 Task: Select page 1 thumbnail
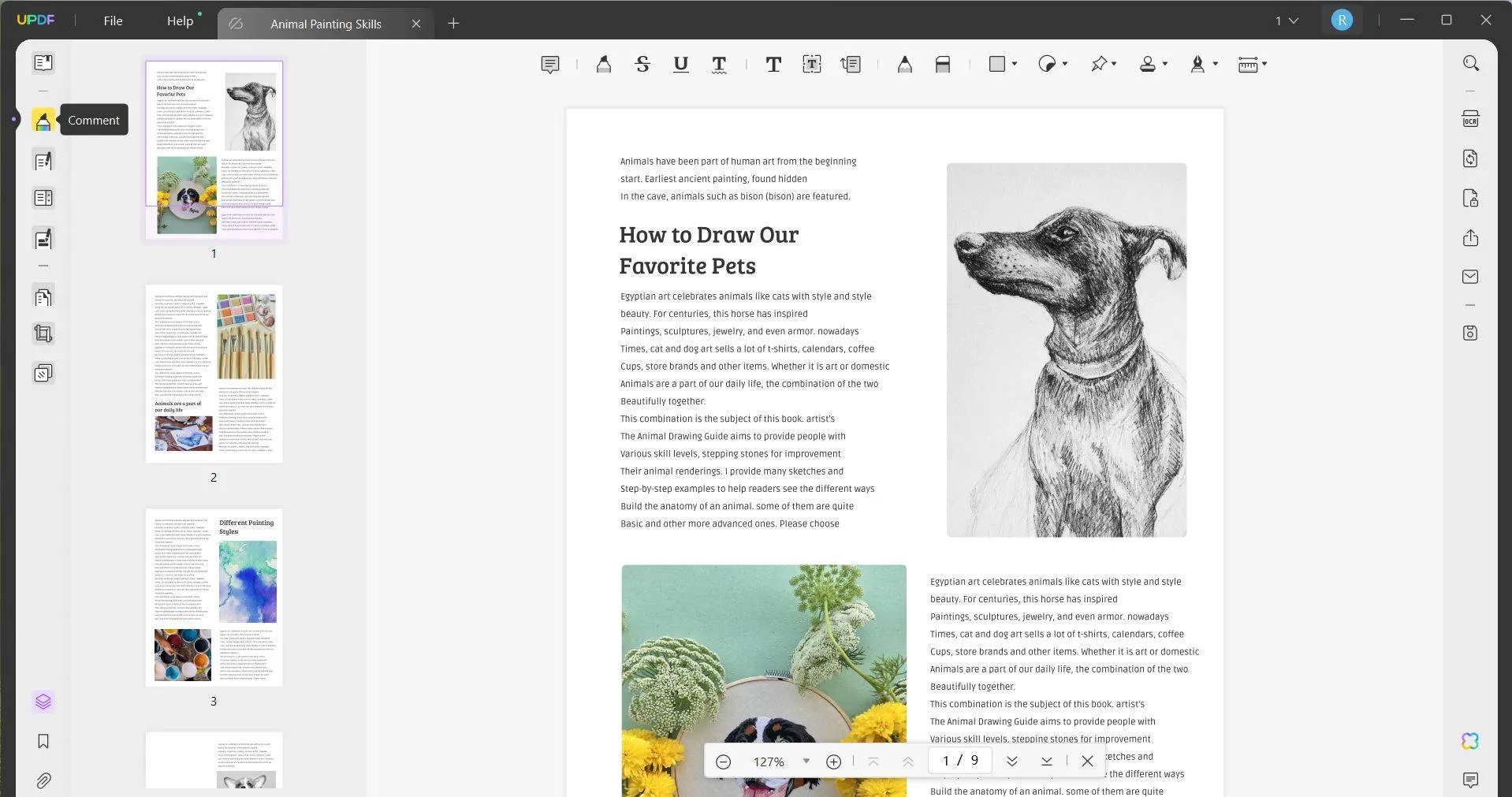[214, 148]
